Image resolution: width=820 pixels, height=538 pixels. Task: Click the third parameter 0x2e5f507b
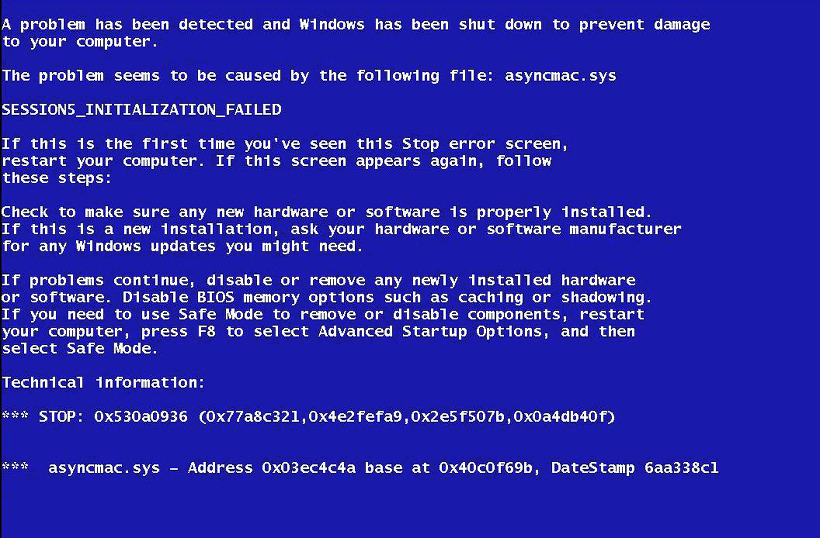[x=458, y=417]
